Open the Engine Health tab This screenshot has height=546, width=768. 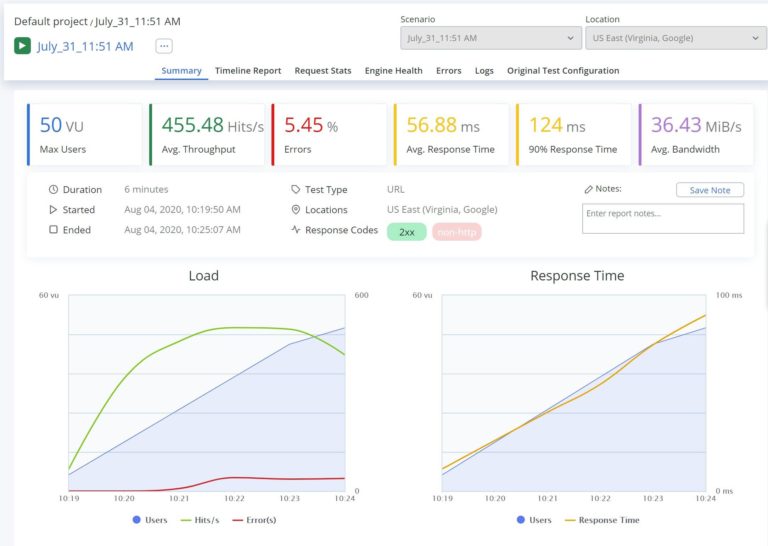pyautogui.click(x=393, y=71)
